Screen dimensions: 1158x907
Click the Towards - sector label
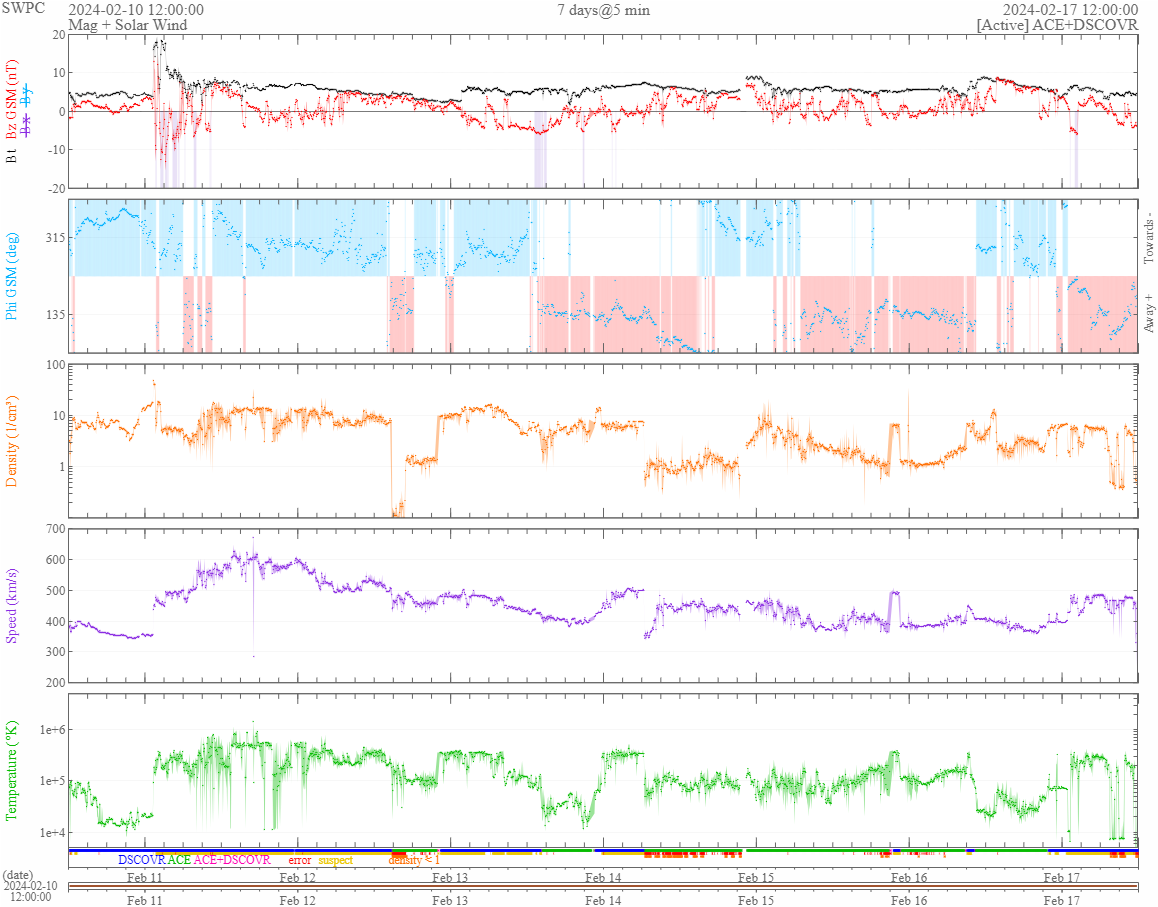pos(1148,239)
